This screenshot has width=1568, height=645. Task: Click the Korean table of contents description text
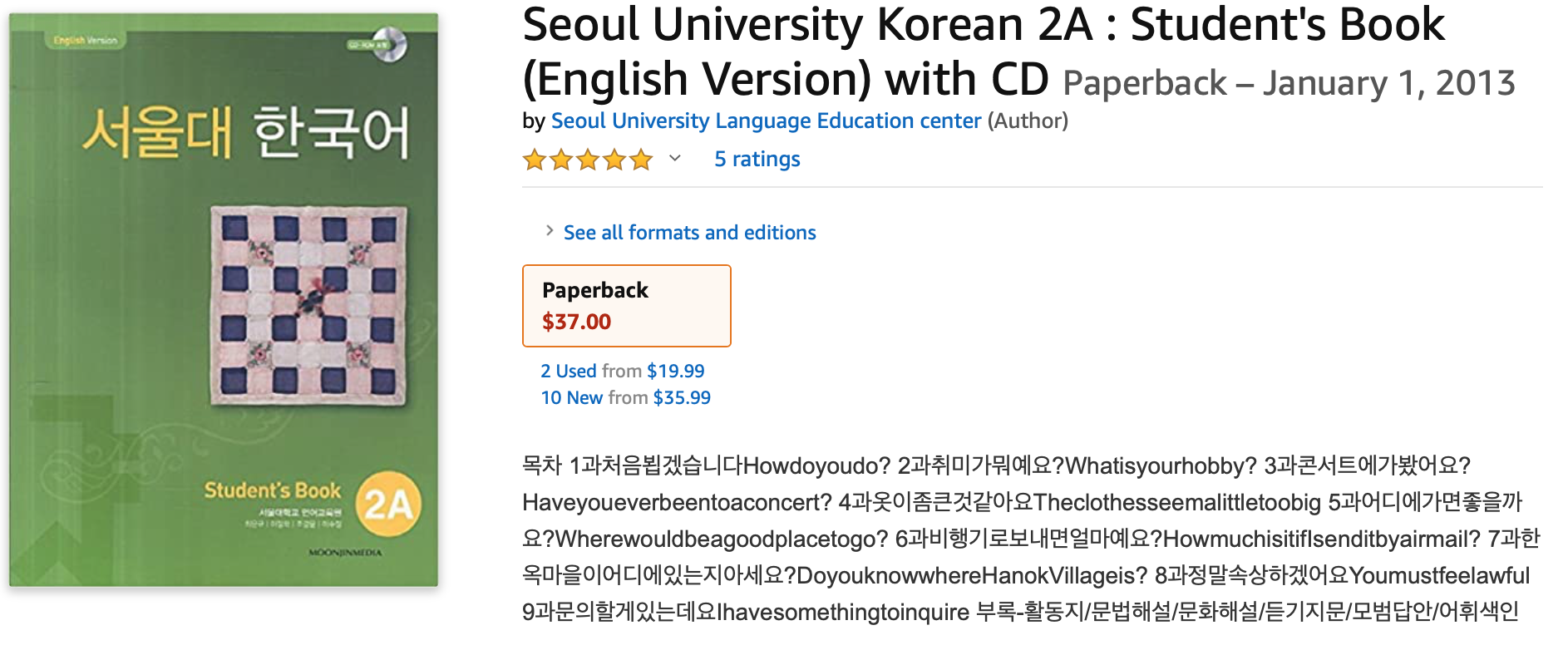(x=1029, y=539)
